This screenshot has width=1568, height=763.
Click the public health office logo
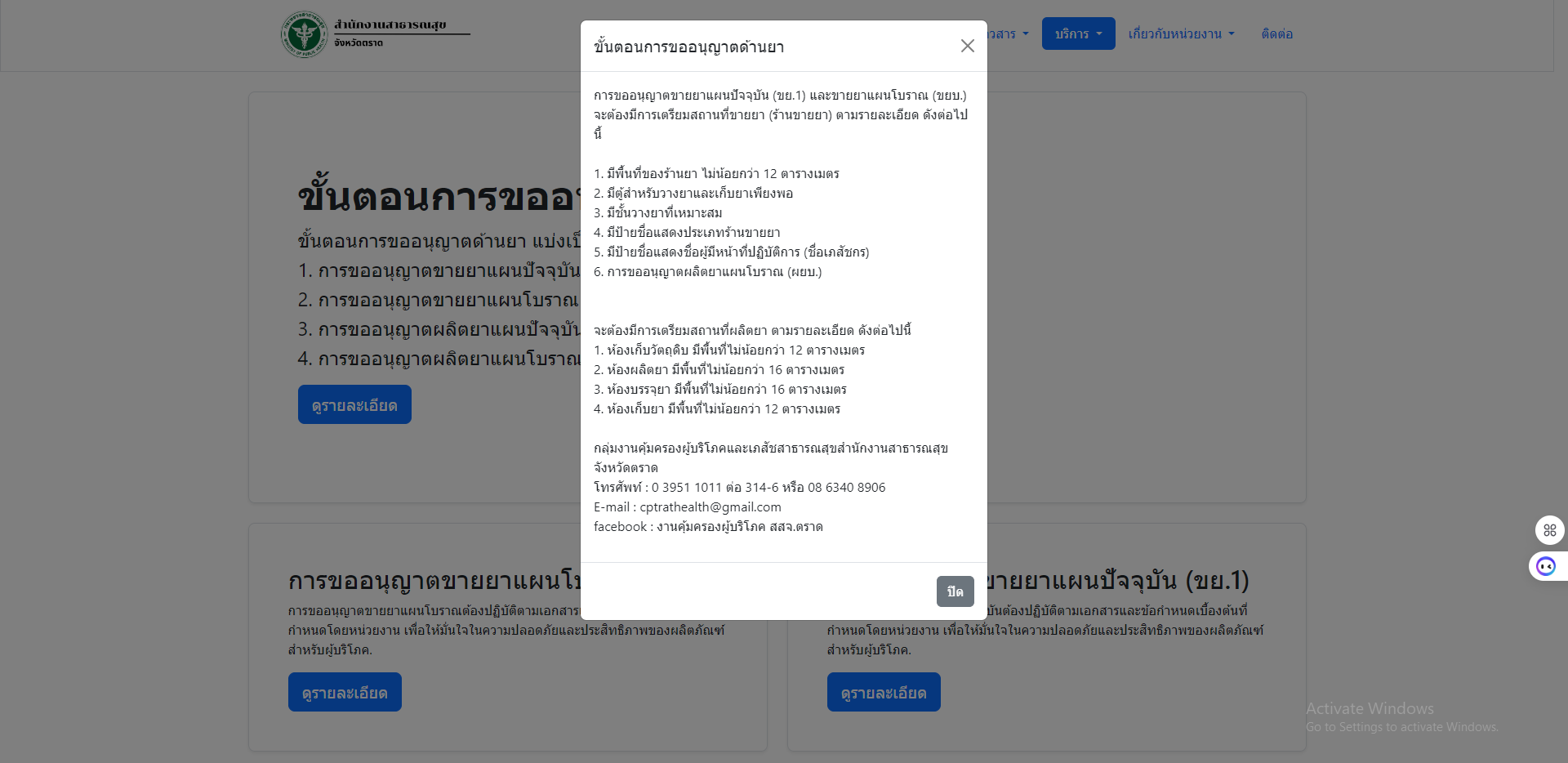pyautogui.click(x=305, y=34)
